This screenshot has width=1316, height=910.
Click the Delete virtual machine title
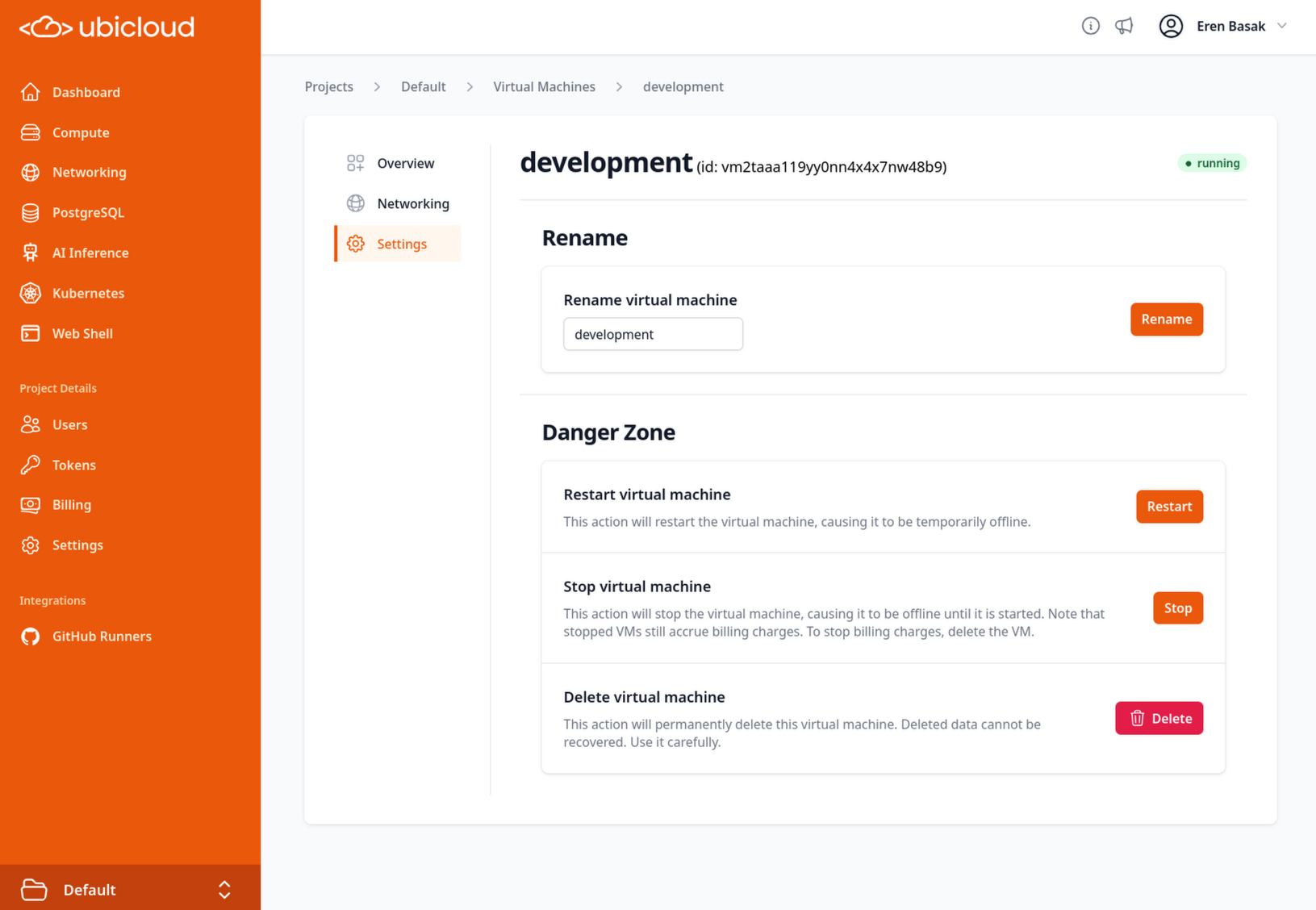[644, 697]
